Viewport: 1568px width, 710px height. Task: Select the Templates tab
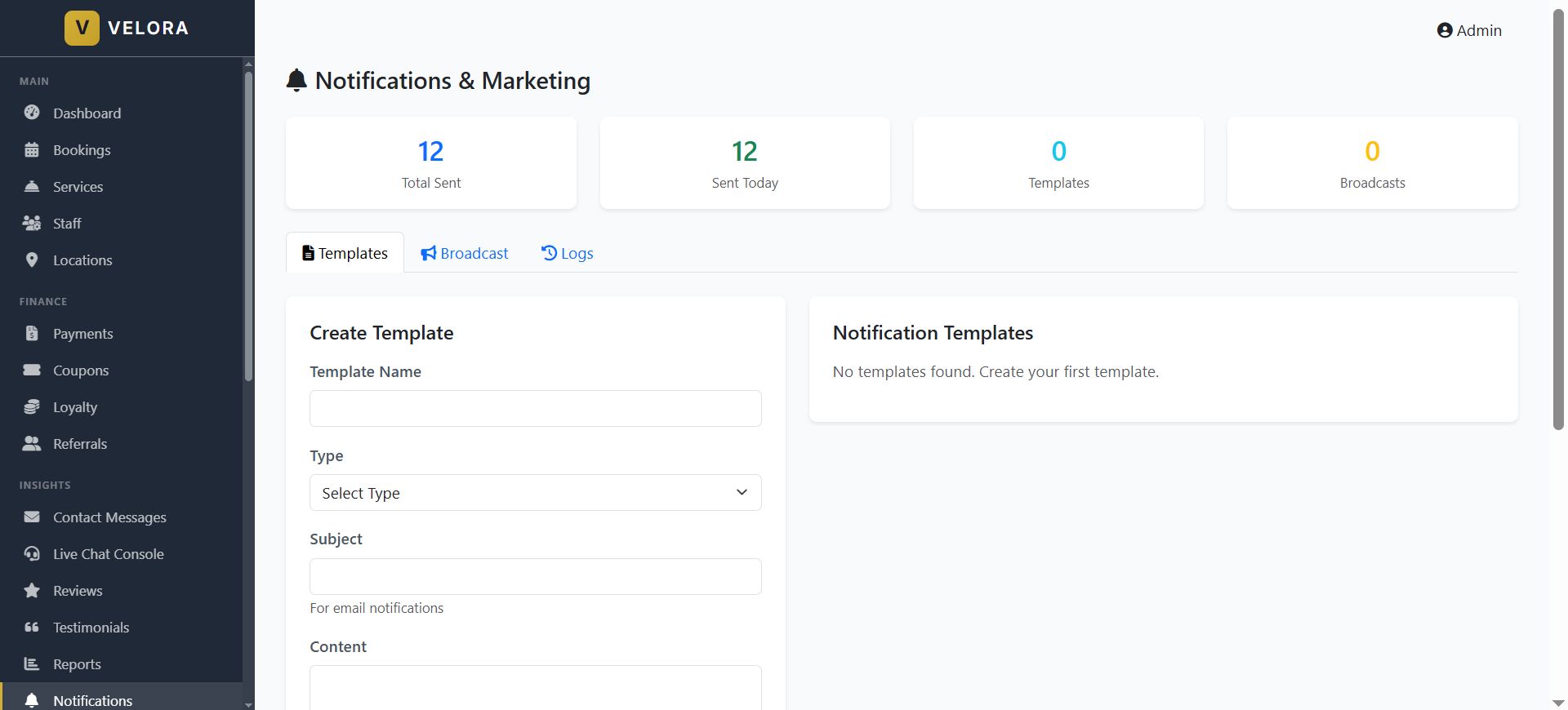click(345, 253)
